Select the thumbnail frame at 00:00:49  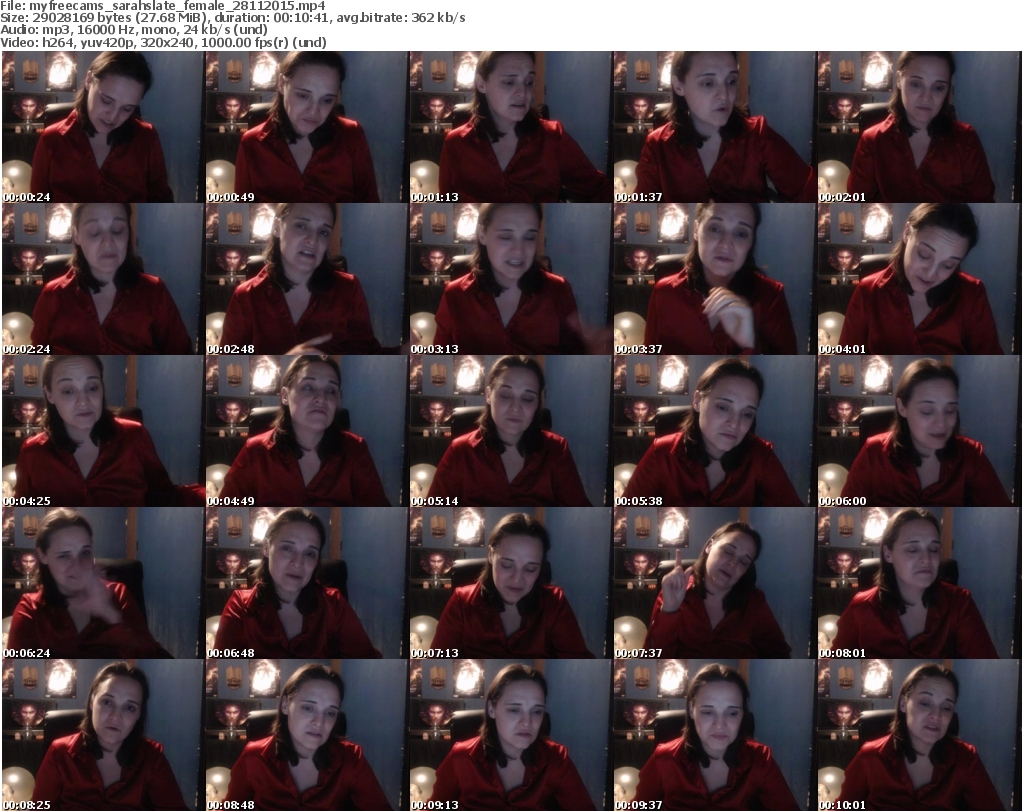click(307, 127)
